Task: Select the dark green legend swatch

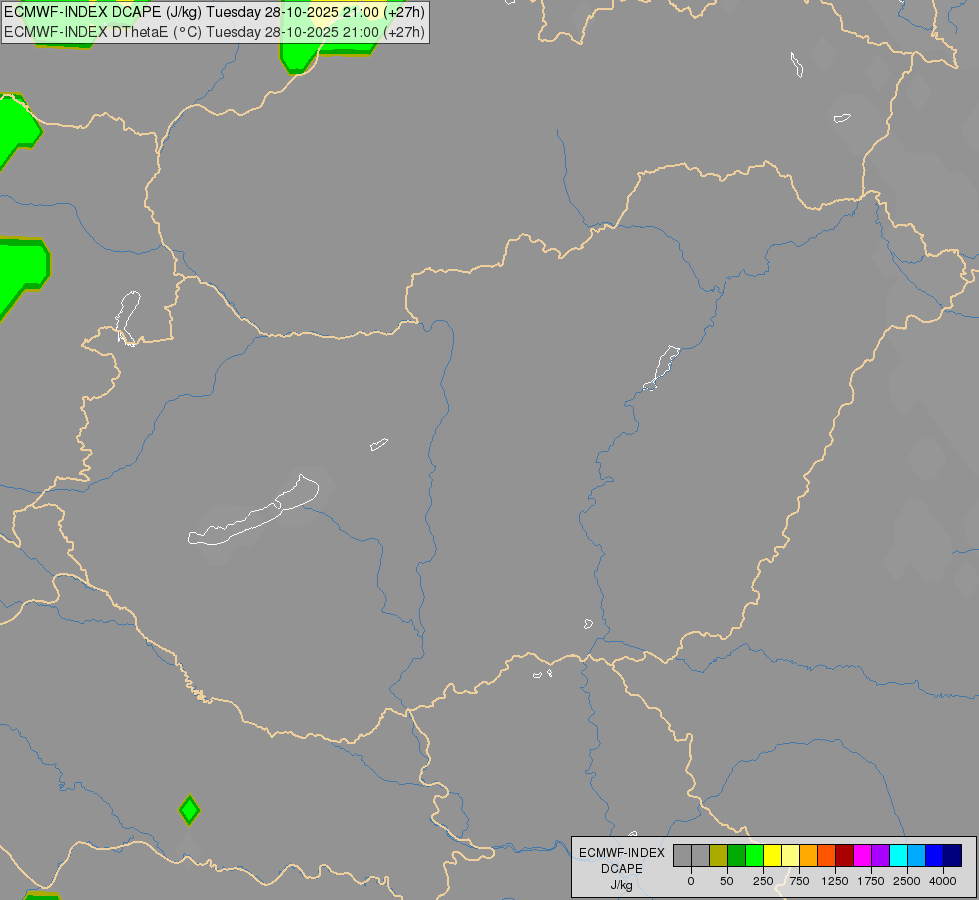Action: point(737,856)
